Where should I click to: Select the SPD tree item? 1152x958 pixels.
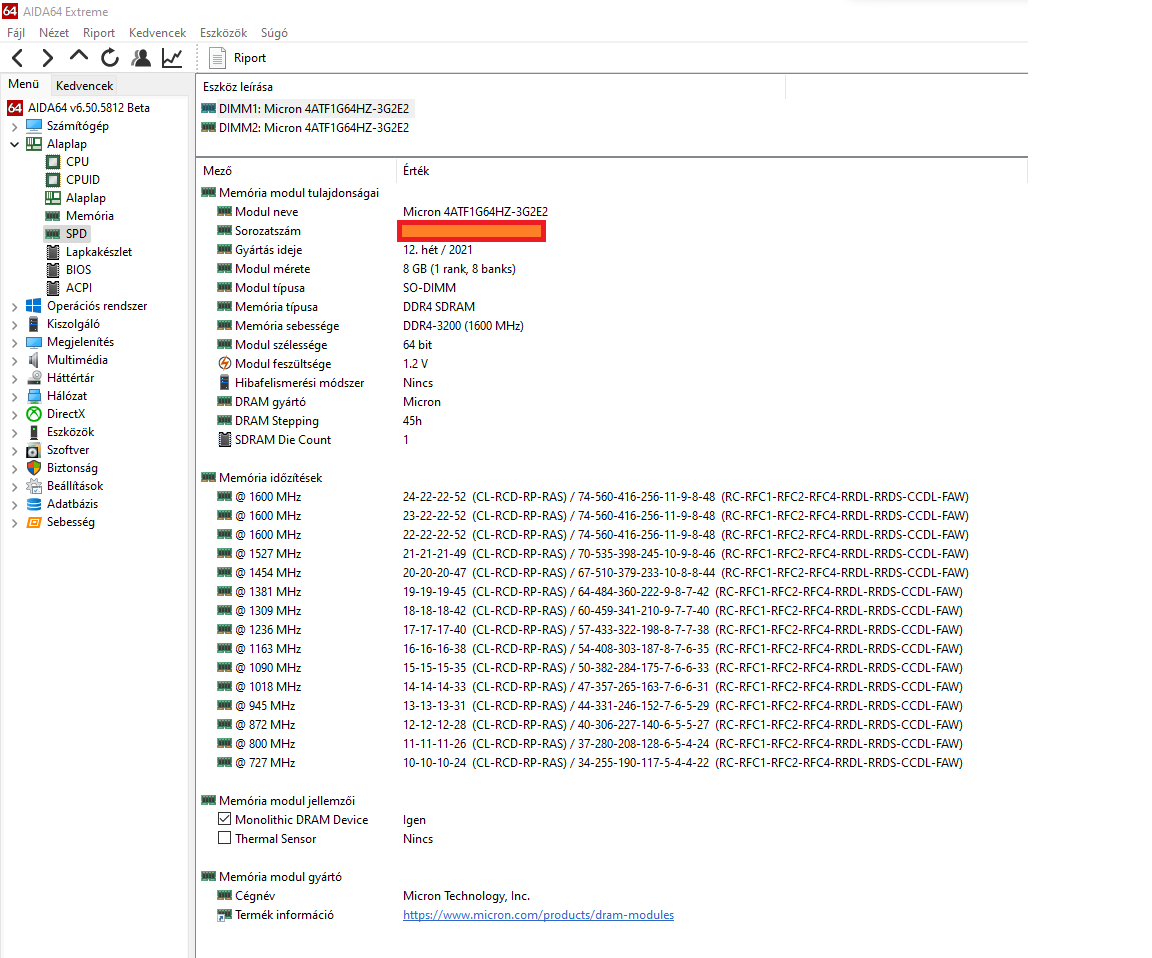(67, 234)
